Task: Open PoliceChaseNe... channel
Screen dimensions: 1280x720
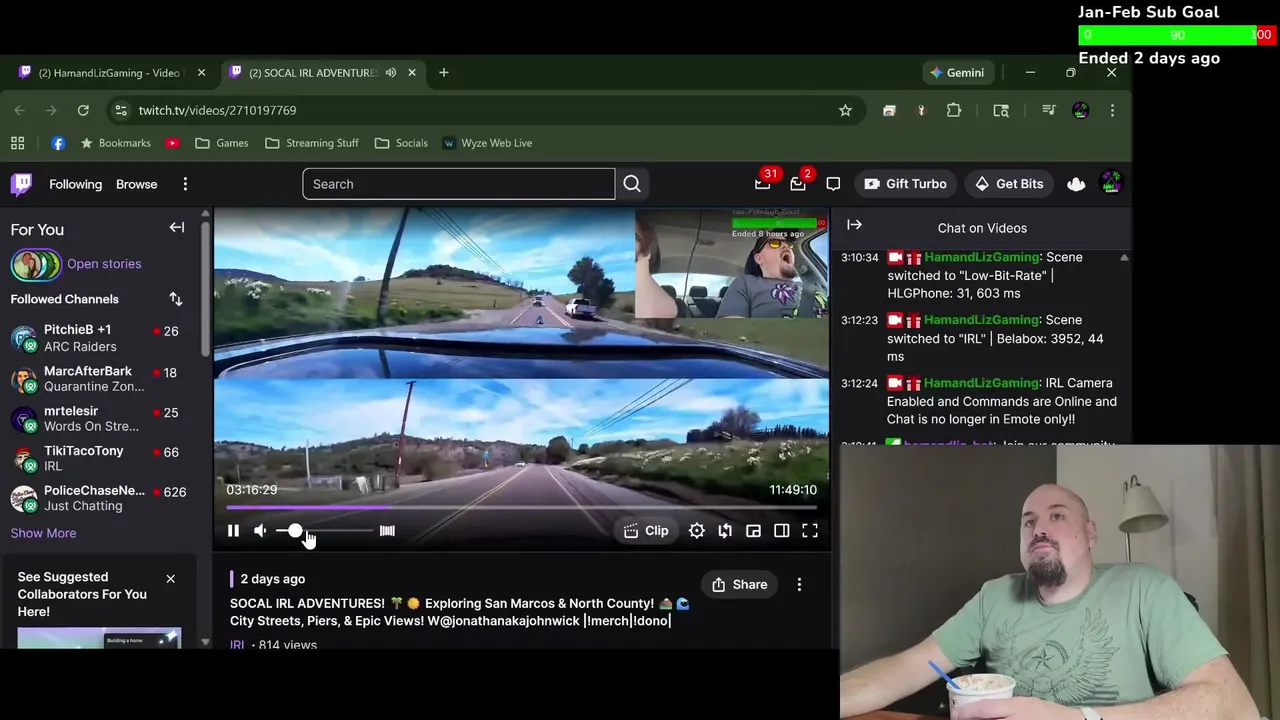Action: (x=100, y=498)
